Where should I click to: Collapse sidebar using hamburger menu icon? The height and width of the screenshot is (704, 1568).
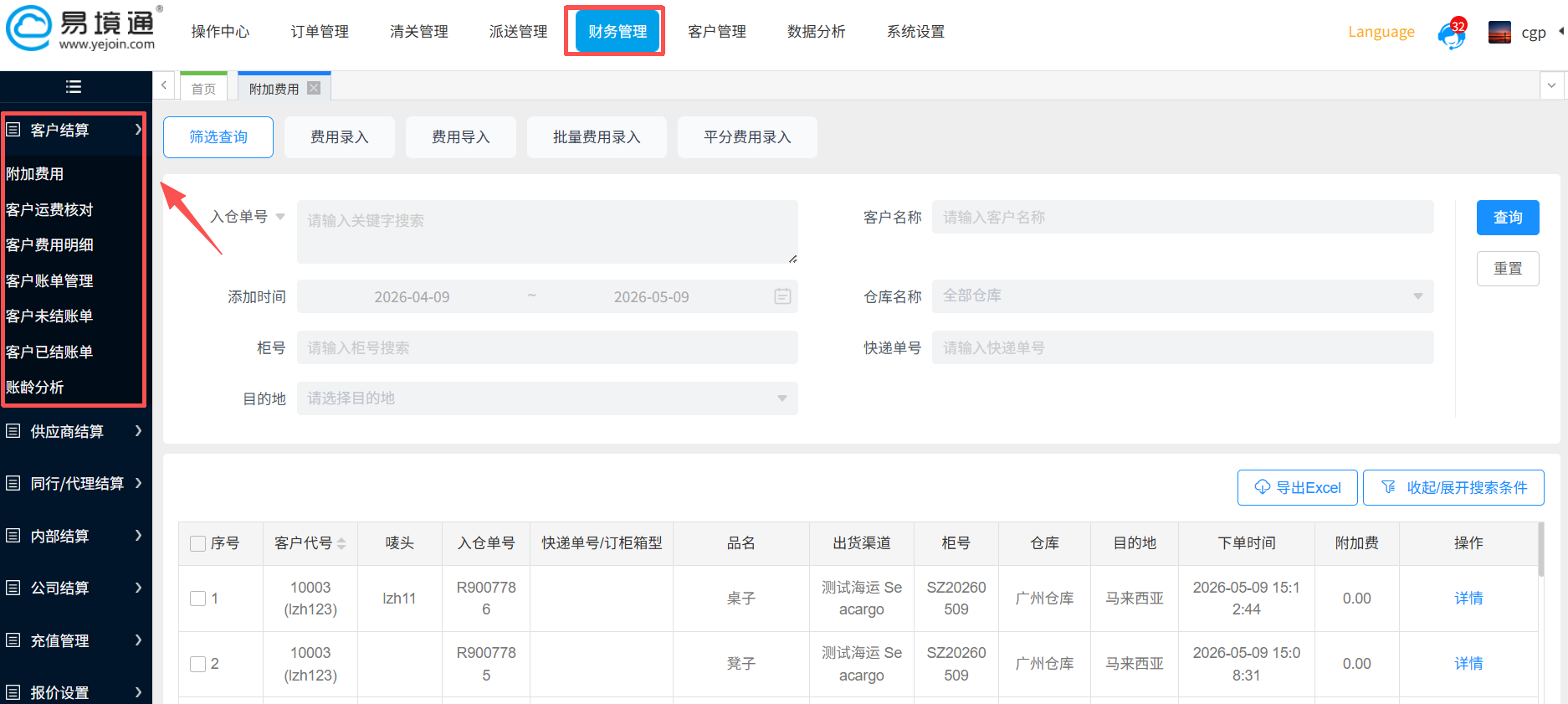[74, 86]
